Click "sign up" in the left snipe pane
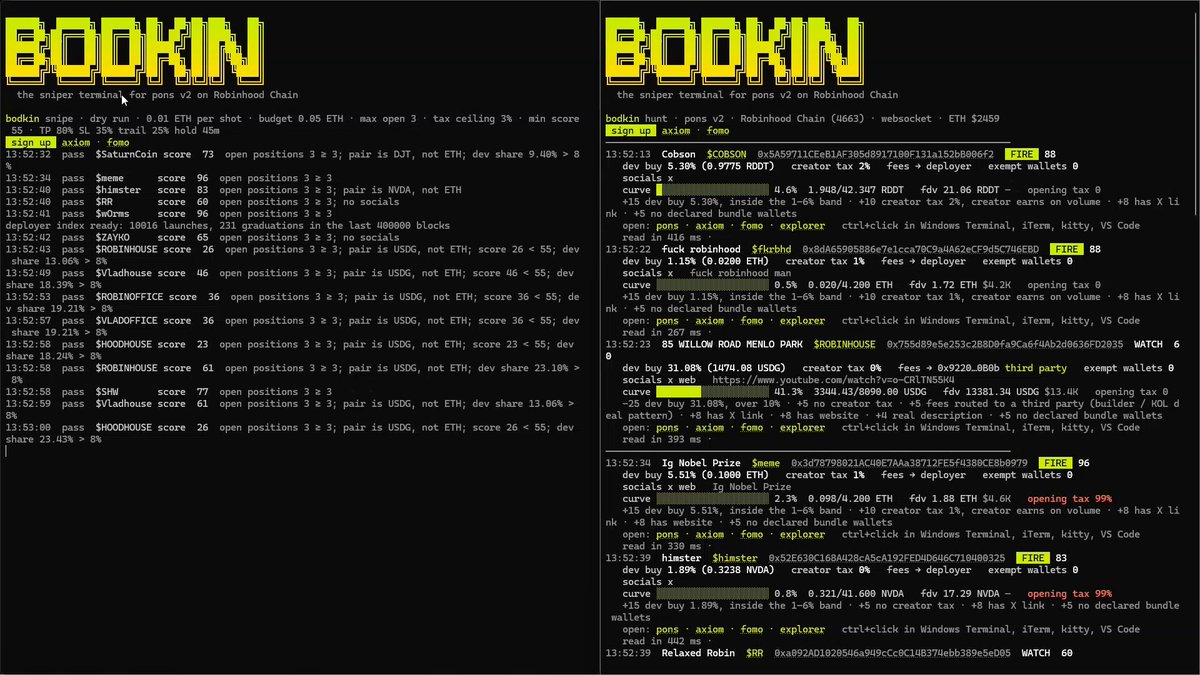 30,143
